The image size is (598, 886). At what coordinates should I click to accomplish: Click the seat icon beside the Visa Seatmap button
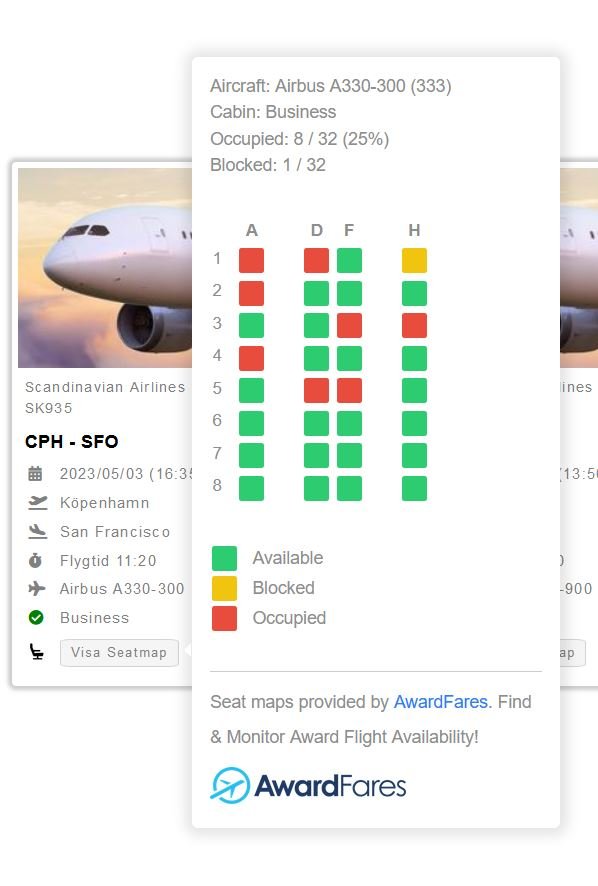[x=36, y=652]
